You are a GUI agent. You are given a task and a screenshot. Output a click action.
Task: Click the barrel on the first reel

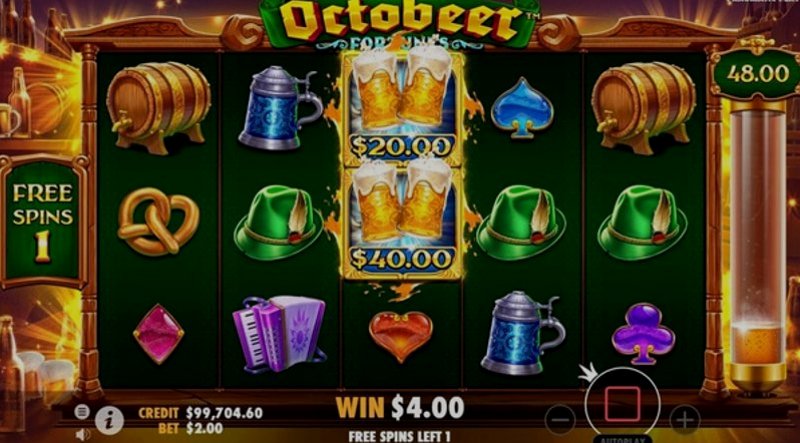pos(158,107)
